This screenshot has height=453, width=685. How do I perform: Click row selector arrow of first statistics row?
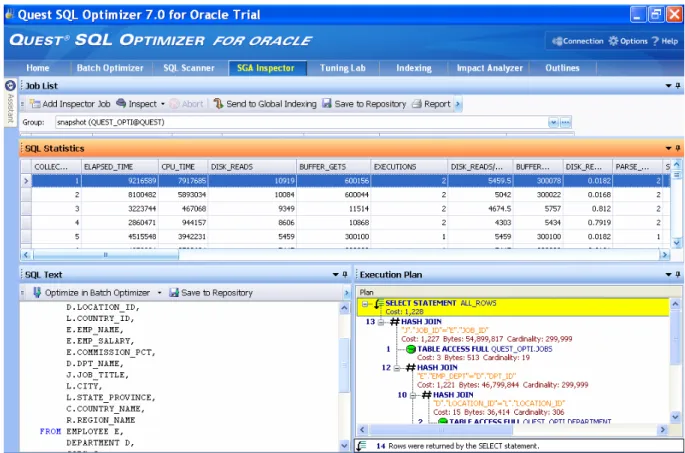pos(26,181)
